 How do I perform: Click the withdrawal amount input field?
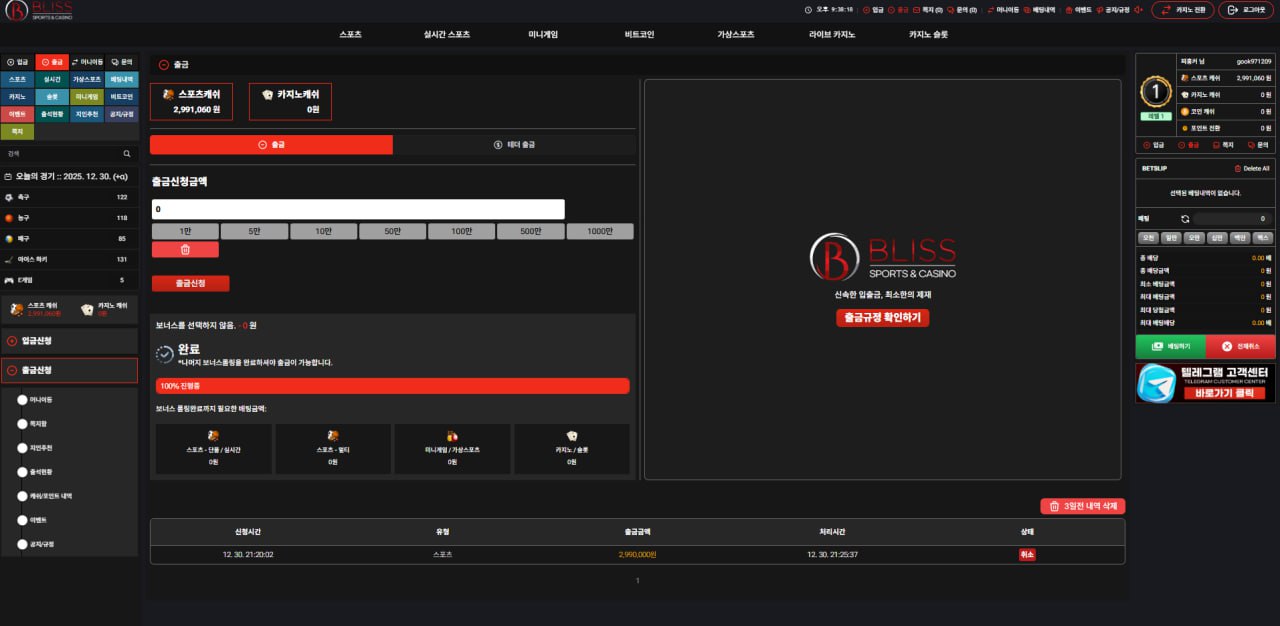358,210
